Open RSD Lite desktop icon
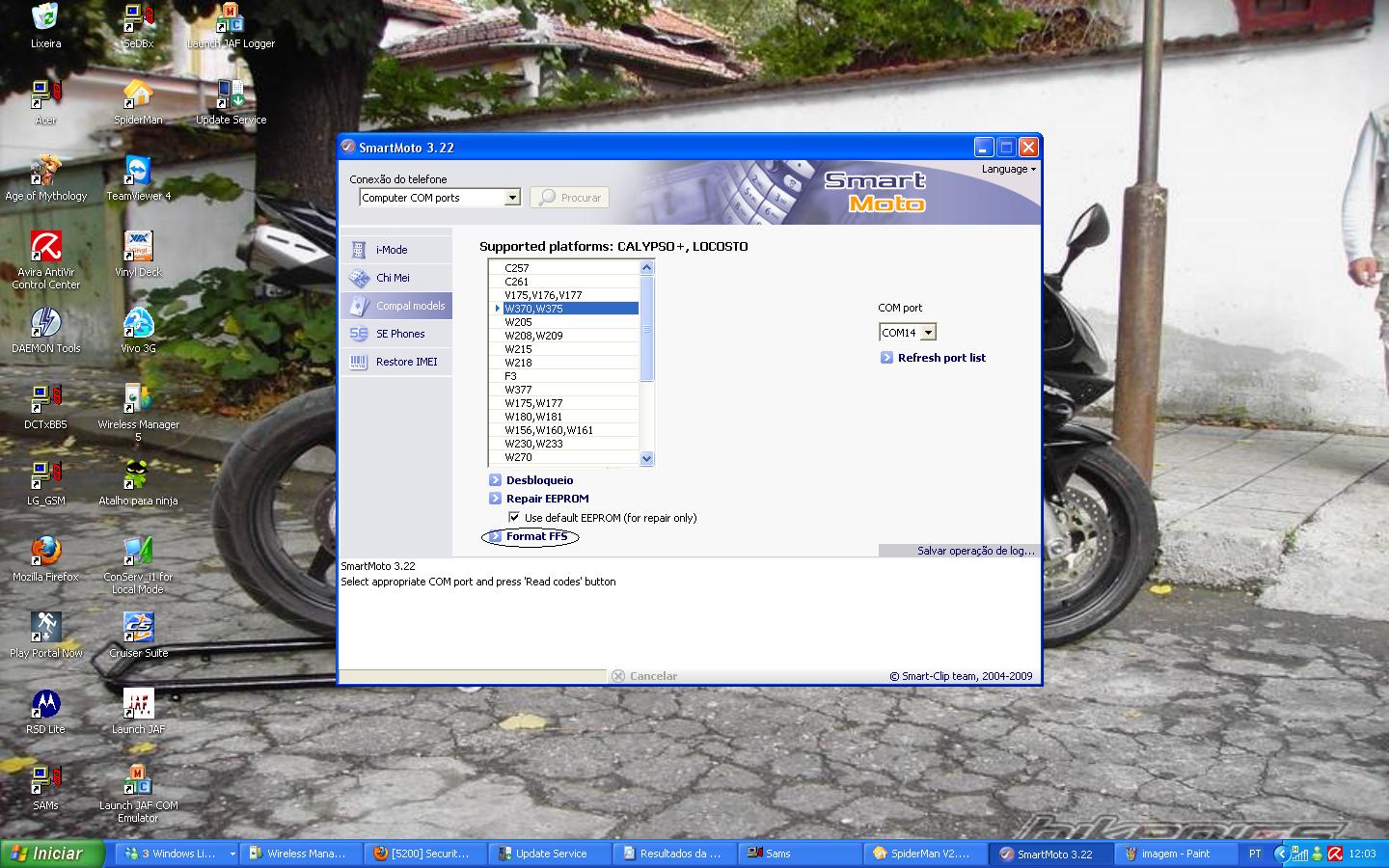The image size is (1389, 868). [45, 706]
